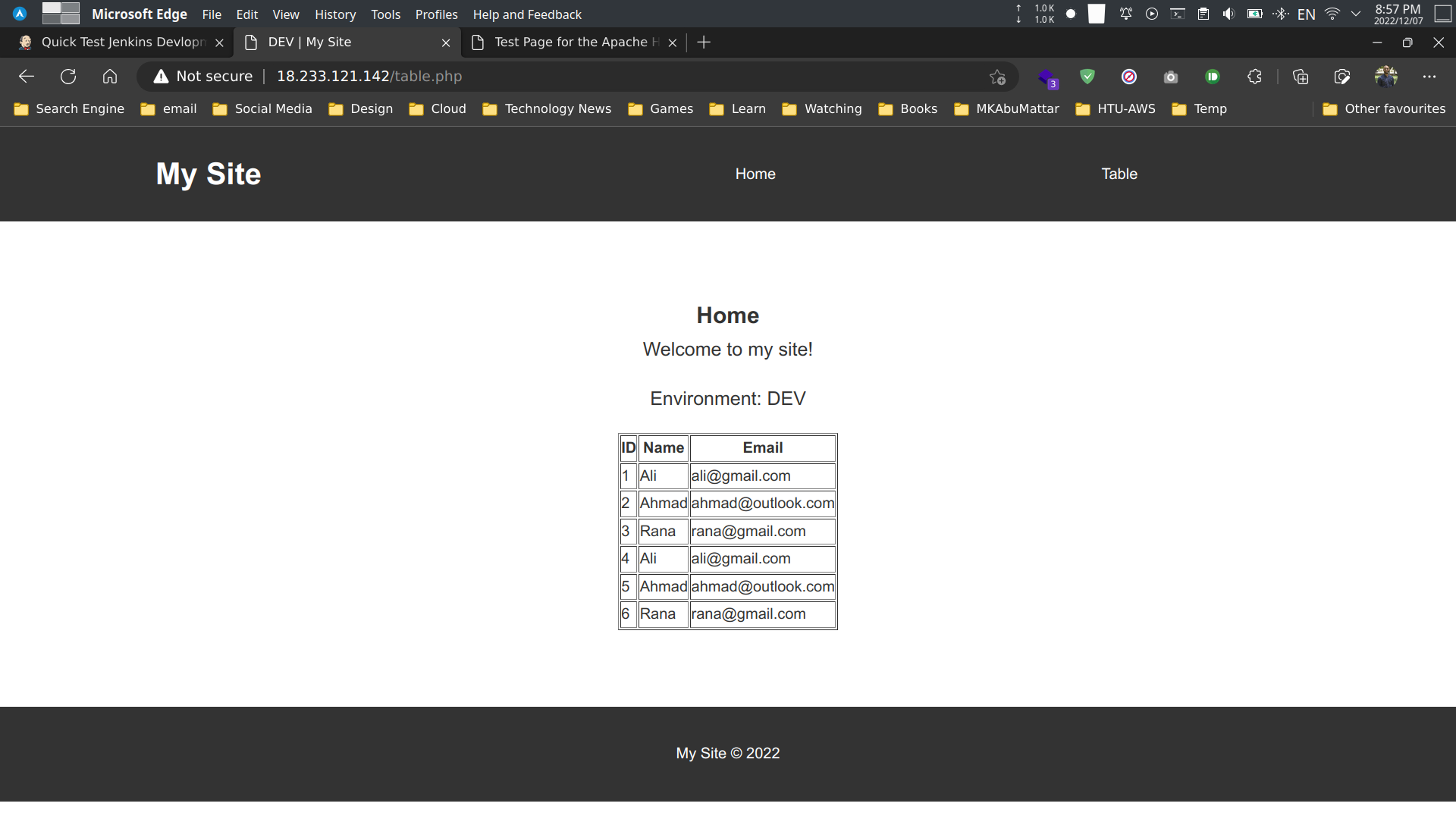Toggle the system volume icon in tray
This screenshot has width=1456, height=819.
tap(1228, 13)
